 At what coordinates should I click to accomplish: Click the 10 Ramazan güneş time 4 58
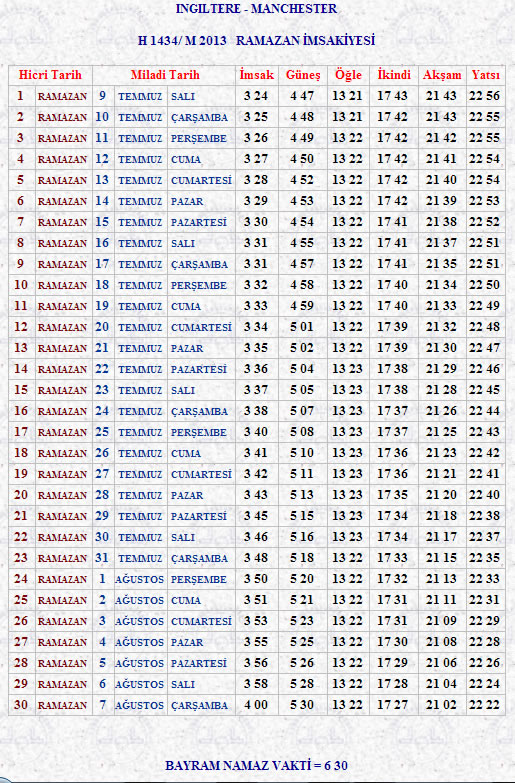coord(302,285)
